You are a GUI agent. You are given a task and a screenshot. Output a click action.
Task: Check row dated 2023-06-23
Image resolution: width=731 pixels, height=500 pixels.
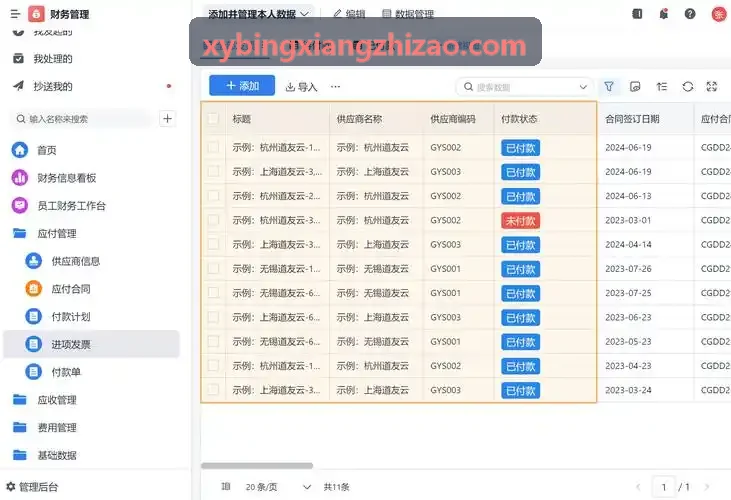point(213,317)
